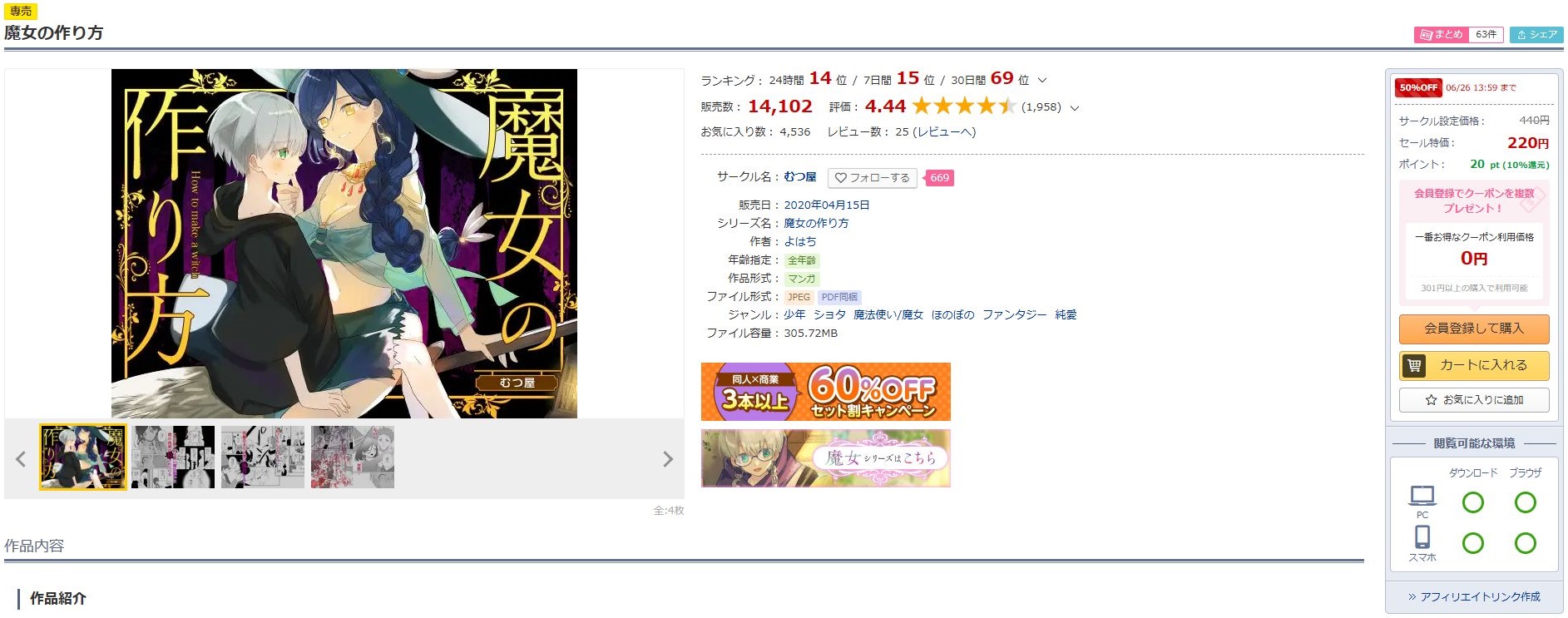Open circle むつ屋 link
This screenshot has height=618, width=1568.
pyautogui.click(x=800, y=177)
